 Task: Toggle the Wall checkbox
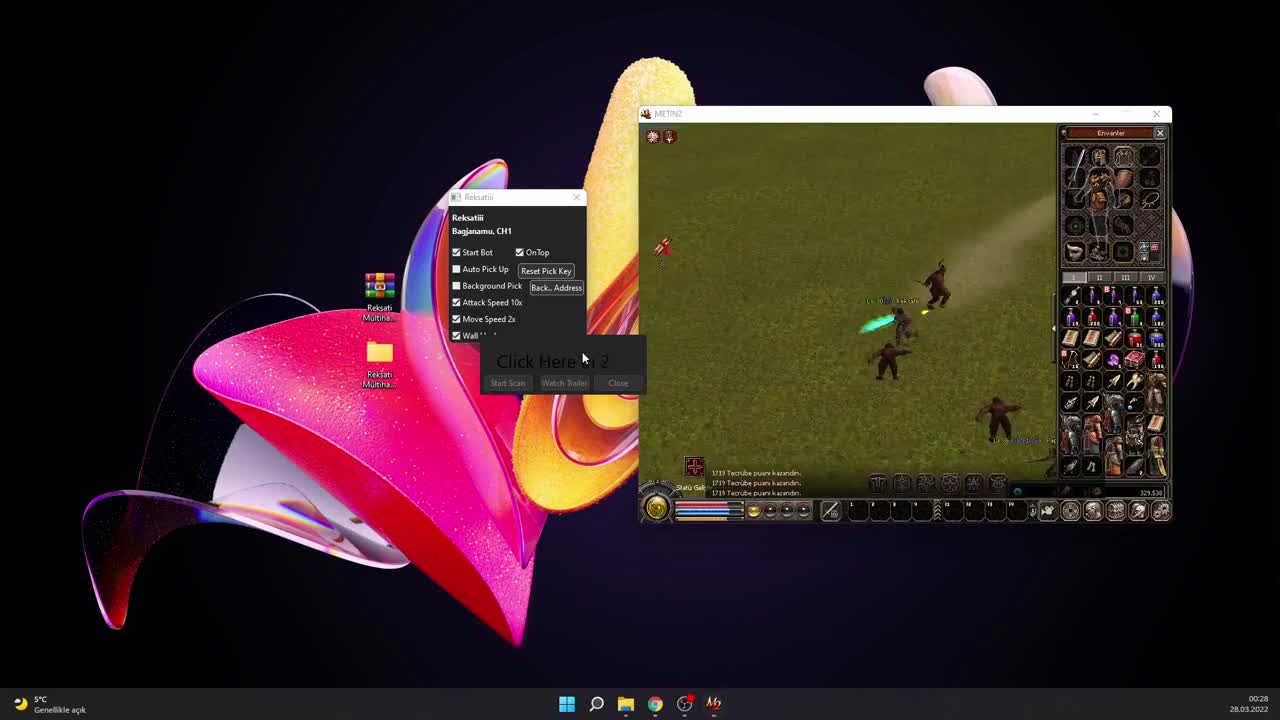456,336
